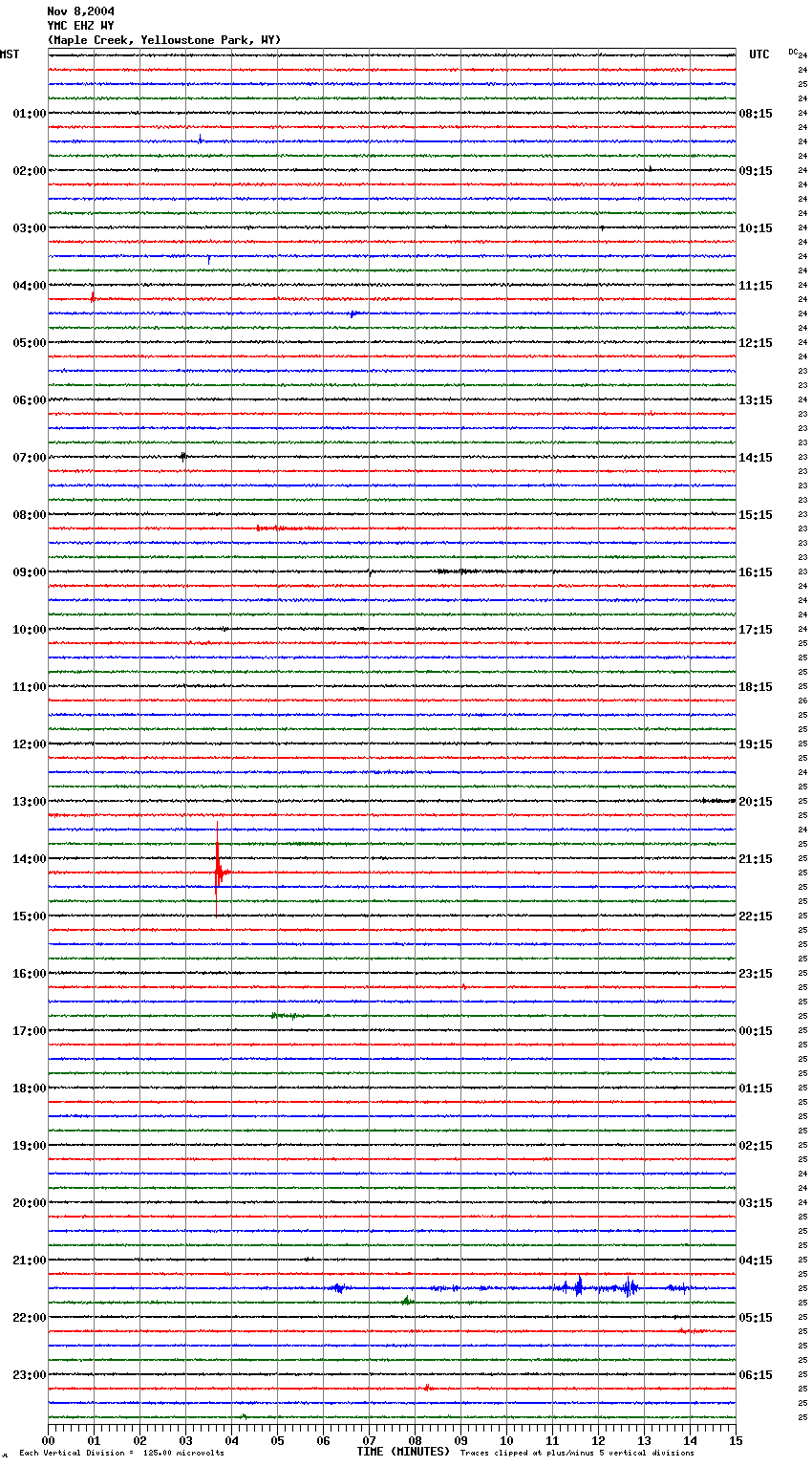Select the "14:00" MST time label
The height and width of the screenshot is (1466, 812).
click(30, 859)
